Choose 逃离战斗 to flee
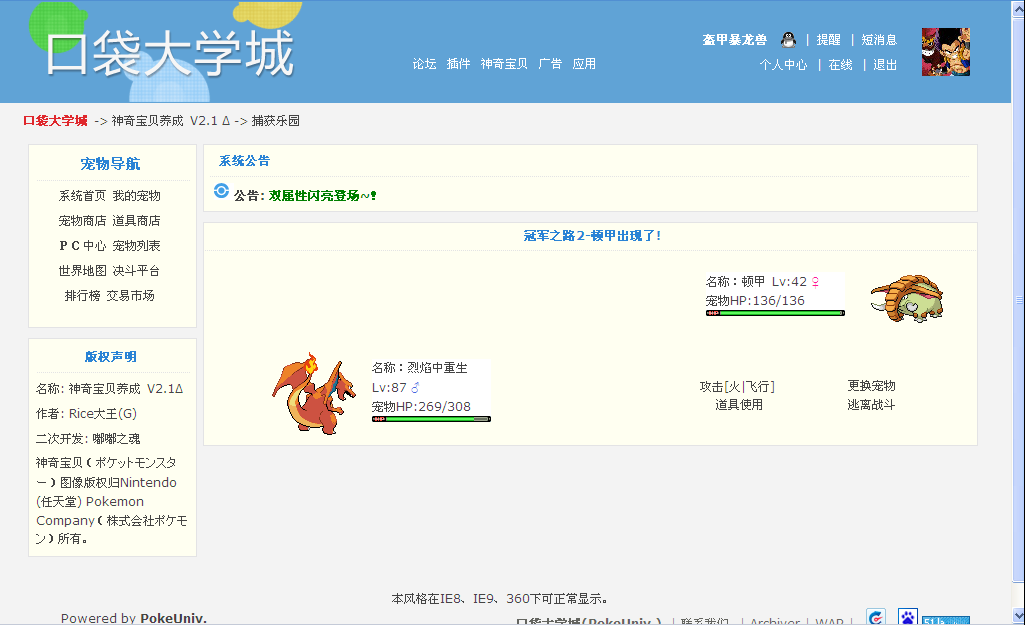The height and width of the screenshot is (625, 1025). click(x=871, y=405)
